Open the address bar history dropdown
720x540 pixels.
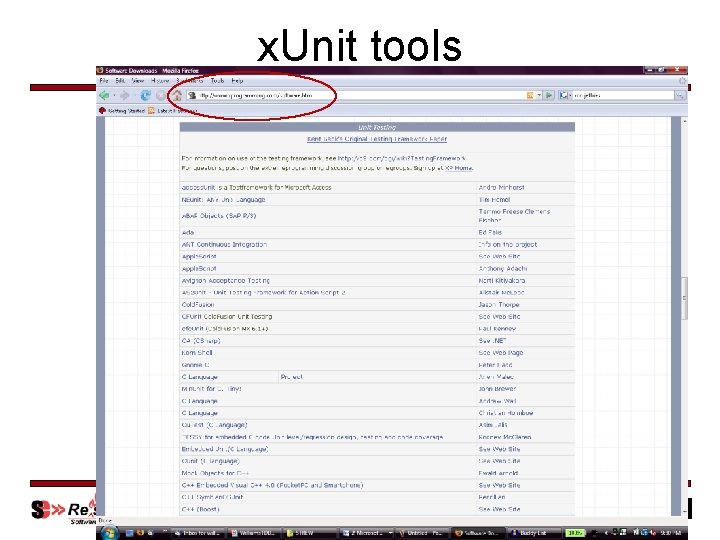pos(539,95)
